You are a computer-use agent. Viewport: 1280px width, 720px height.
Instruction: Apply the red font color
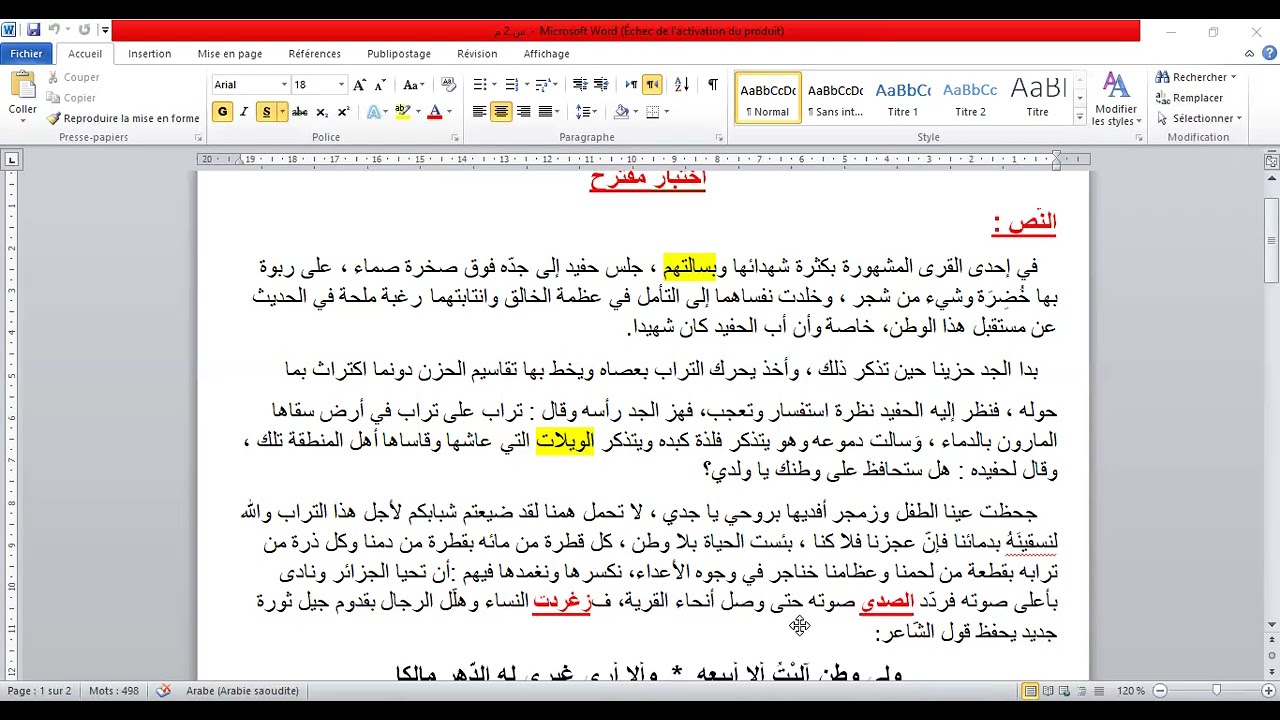pyautogui.click(x=434, y=112)
